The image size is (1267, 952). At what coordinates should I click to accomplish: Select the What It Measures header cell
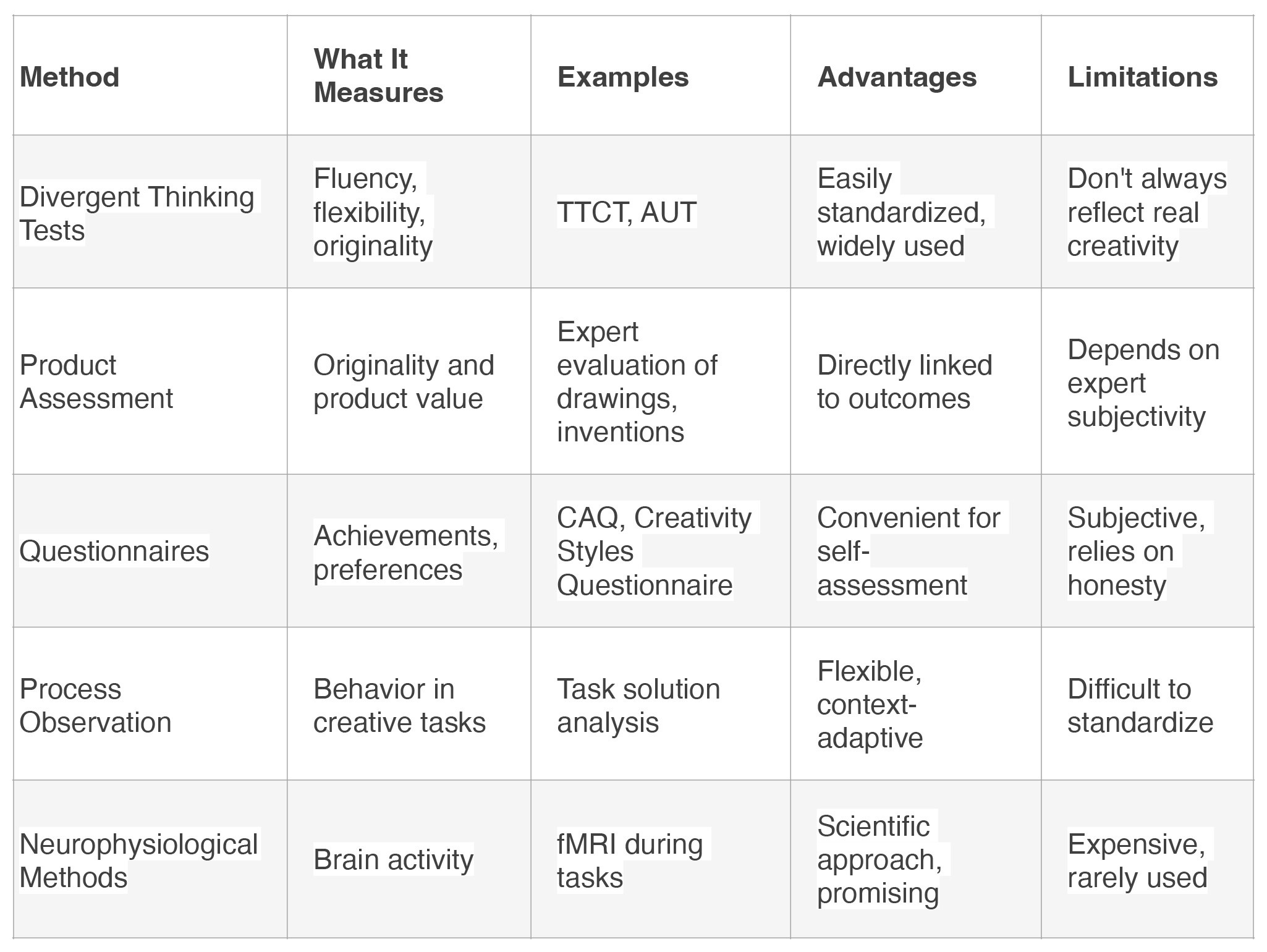[x=409, y=75]
